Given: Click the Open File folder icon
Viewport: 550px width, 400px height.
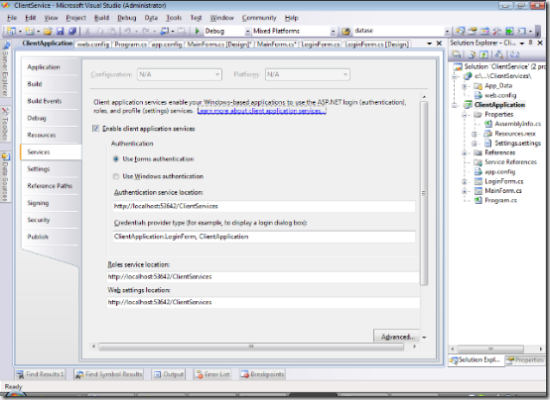Looking at the screenshot, I should [48, 31].
